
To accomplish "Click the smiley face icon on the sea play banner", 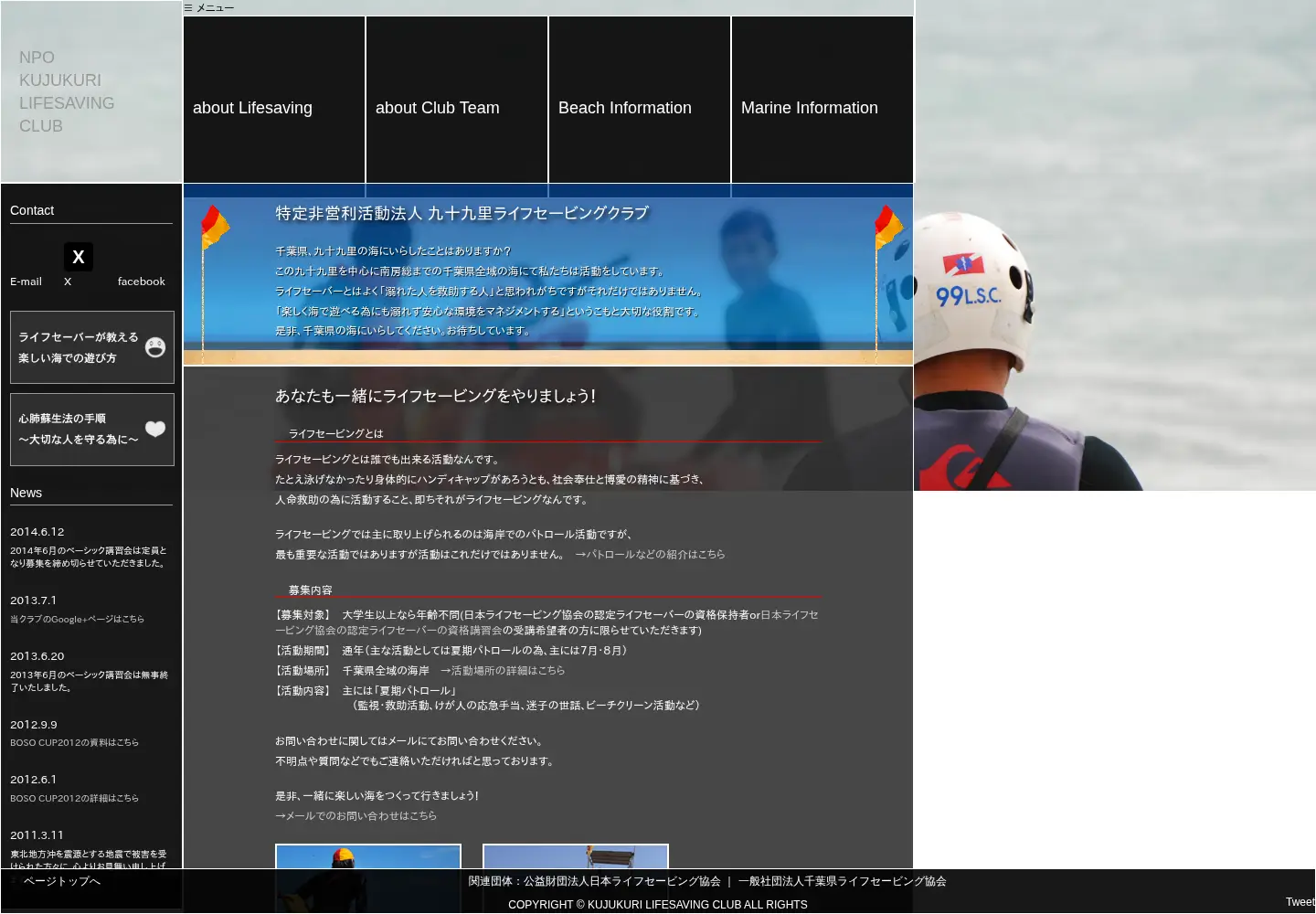I will (155, 347).
